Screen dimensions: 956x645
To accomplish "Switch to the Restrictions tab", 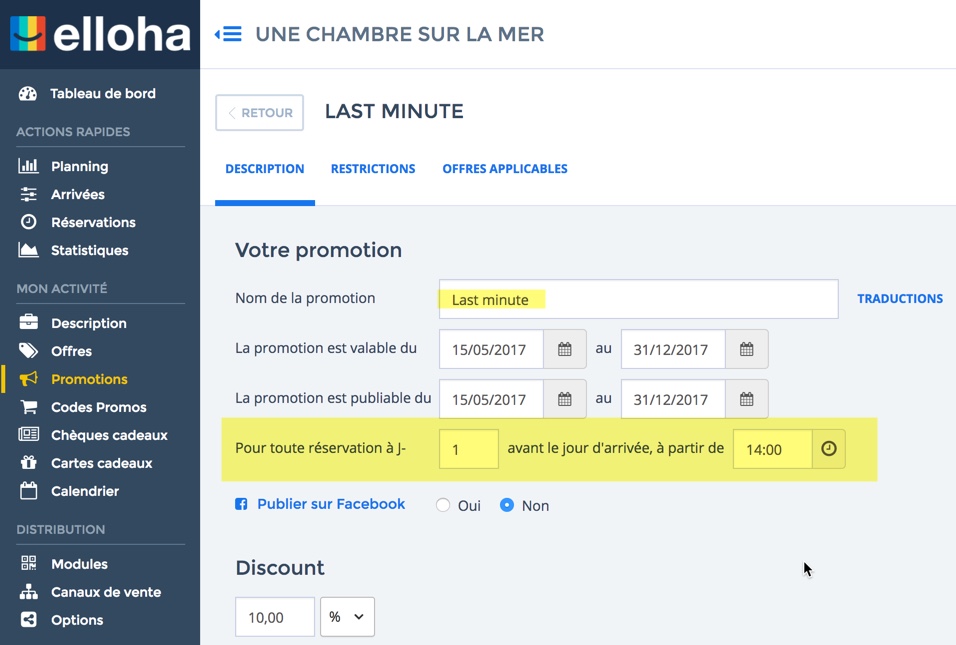I will click(x=373, y=169).
